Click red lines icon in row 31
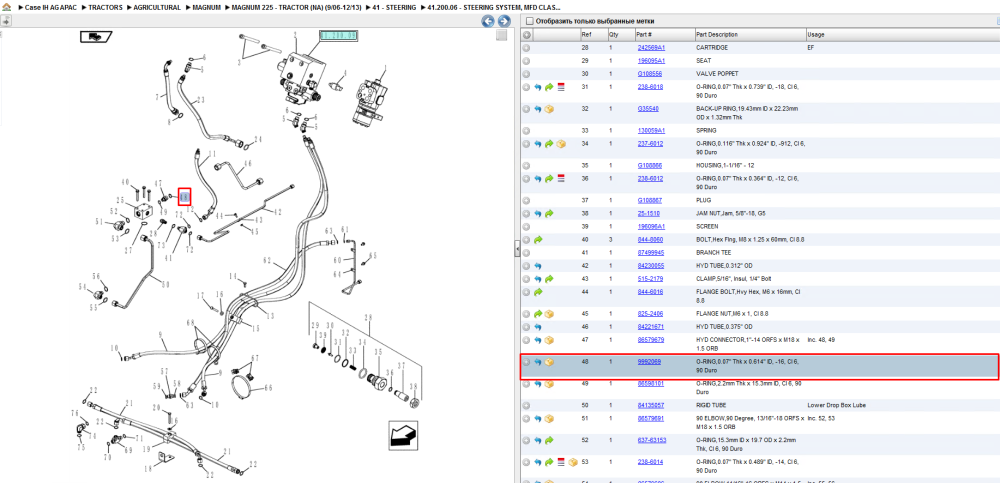Screen dimensions: 1000x483 coord(561,87)
